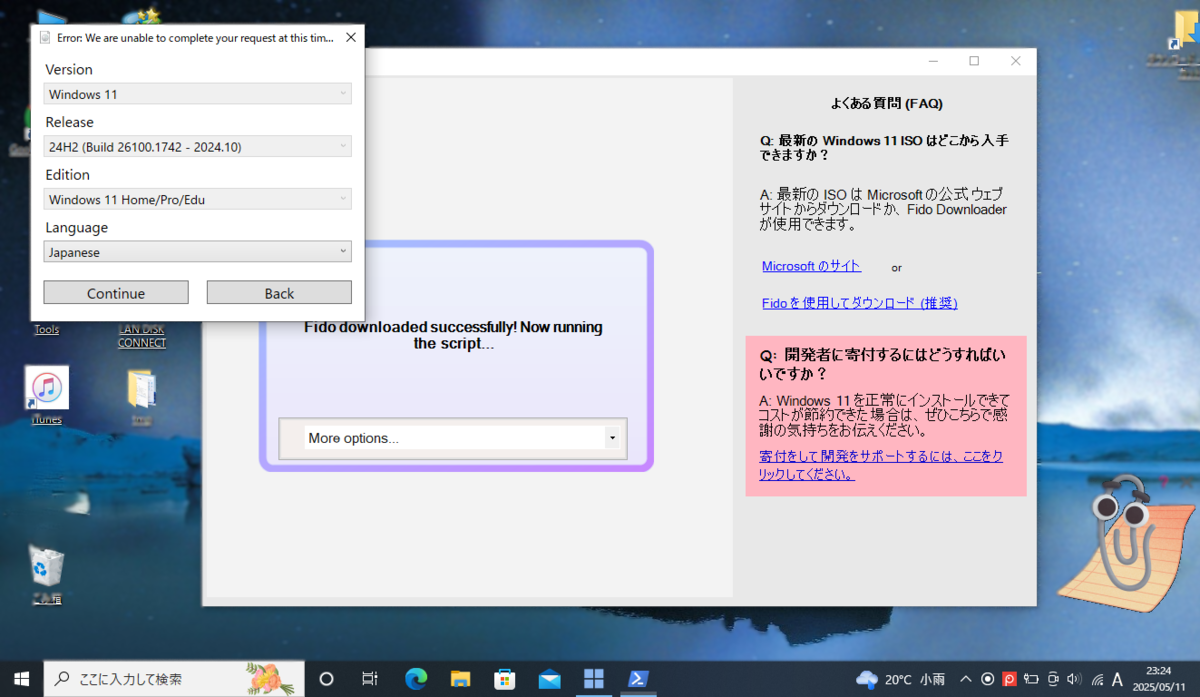Open the weather widget showing 20°C
The image size is (1200, 697).
coord(900,679)
